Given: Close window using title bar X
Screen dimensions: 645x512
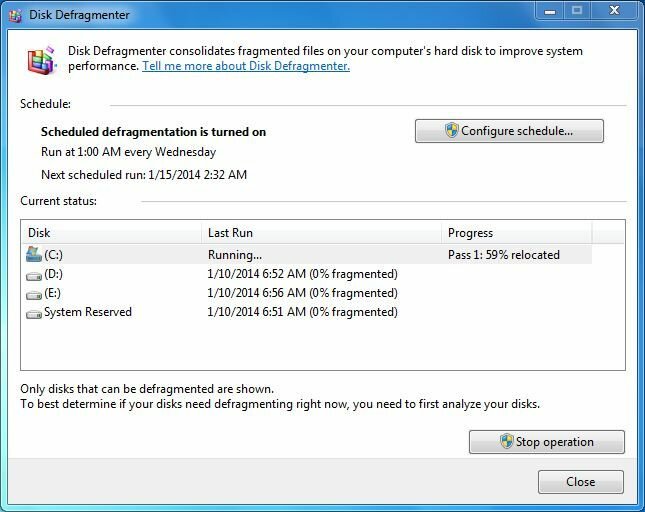Looking at the screenshot, I should pyautogui.click(x=614, y=11).
